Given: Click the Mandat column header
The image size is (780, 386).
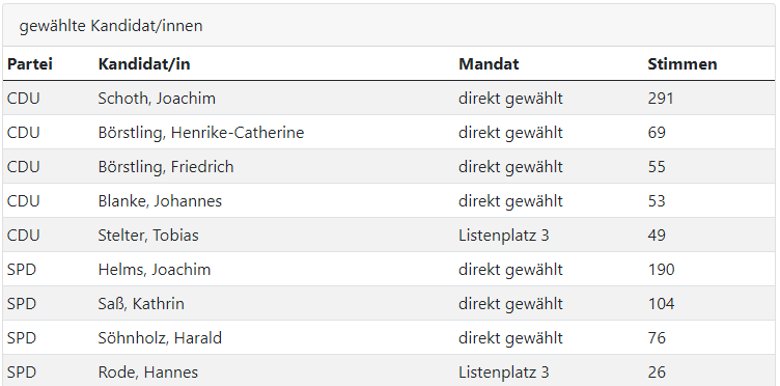Looking at the screenshot, I should coord(488,64).
